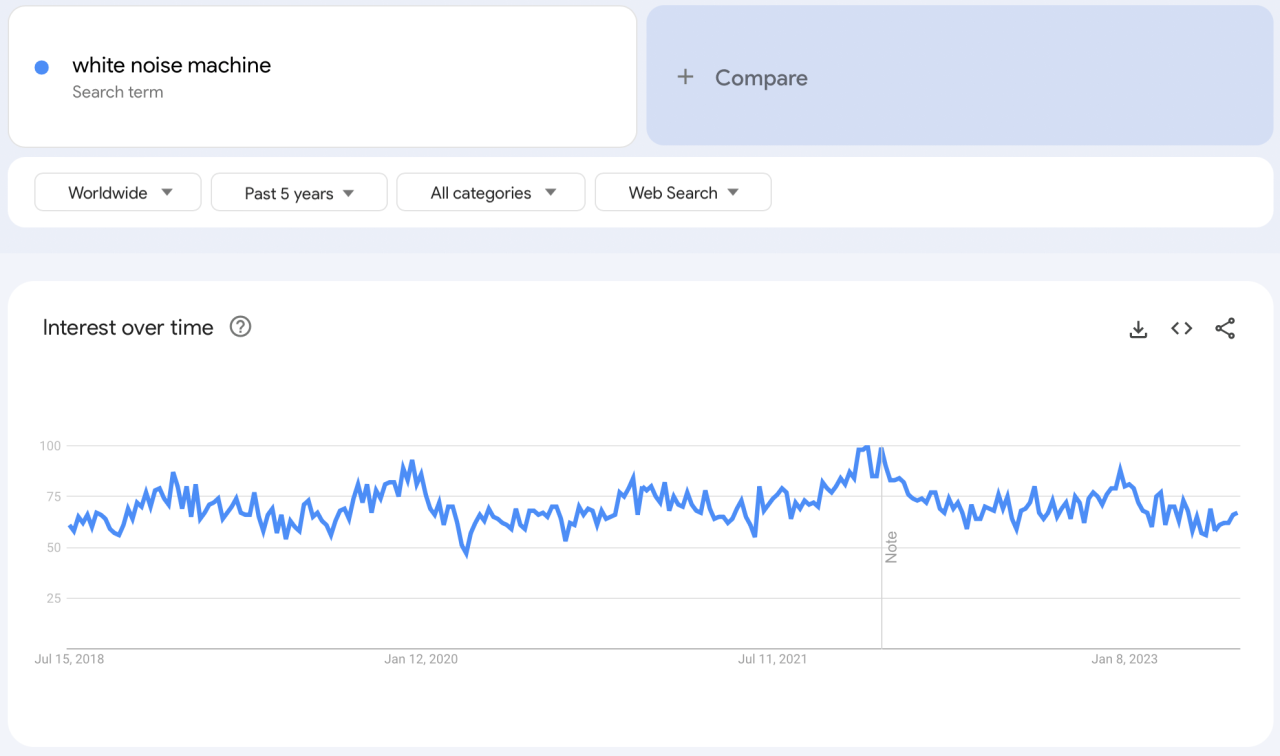This screenshot has width=1280, height=756.
Task: Click the plus icon to add comparison term
Action: [685, 77]
